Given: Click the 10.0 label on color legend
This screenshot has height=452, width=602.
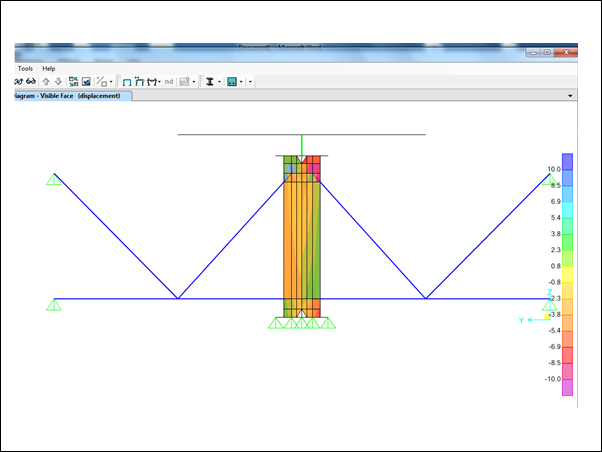Looking at the screenshot, I should 552,170.
